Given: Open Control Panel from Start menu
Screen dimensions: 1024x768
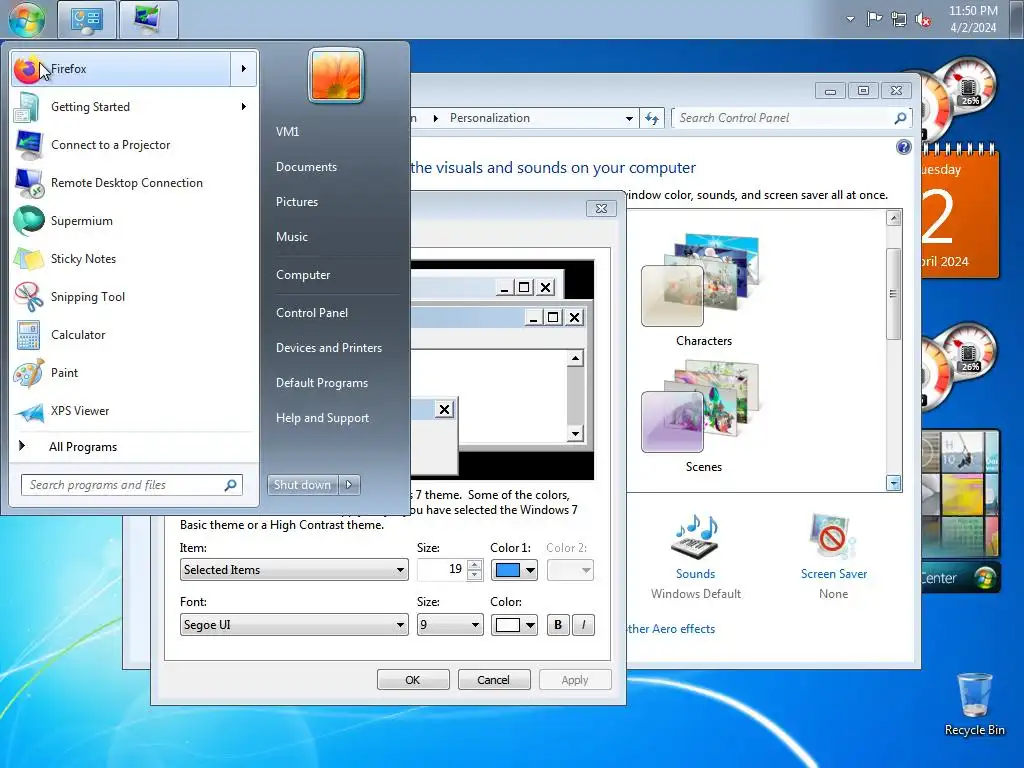Looking at the screenshot, I should 312,313.
